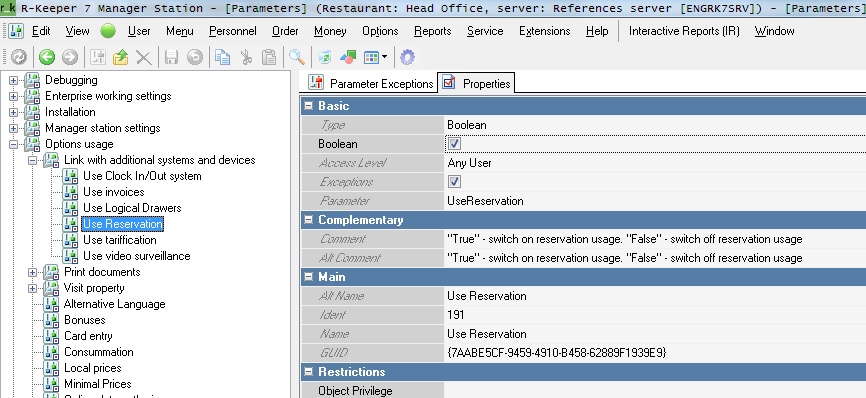Open the Extensions menu
866x398 pixels.
pos(545,31)
